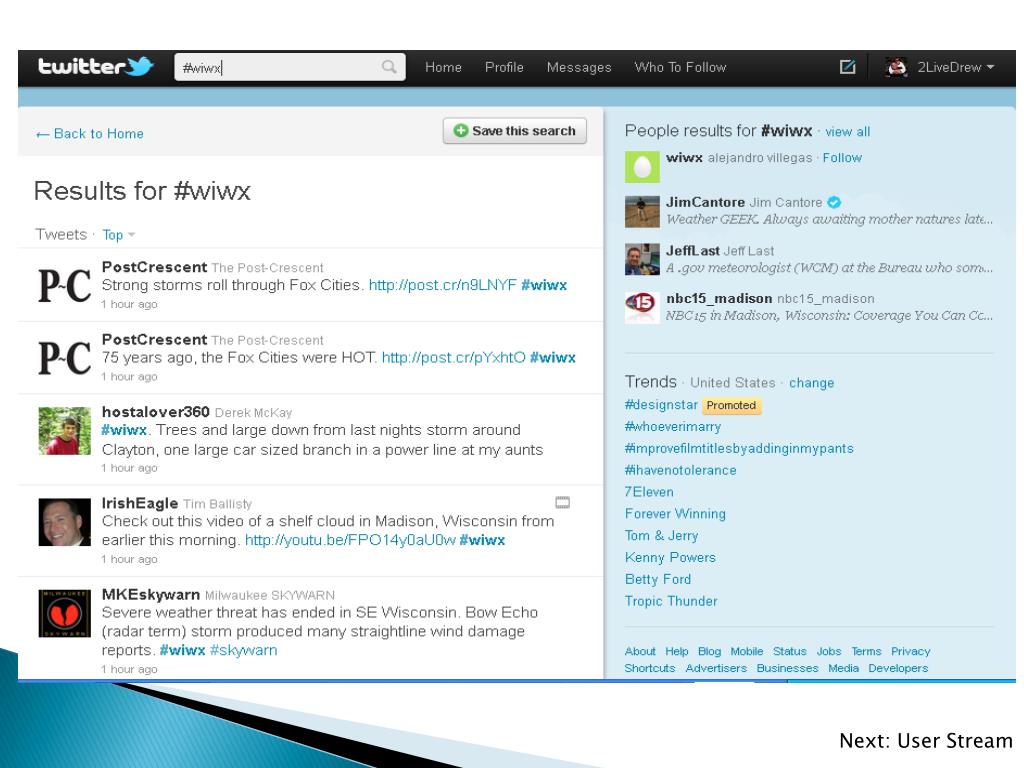Screen dimensions: 1024x768
Task: Click the '1 hour ago' timestamp on the MKEskywarn tweet
Action: coord(129,669)
